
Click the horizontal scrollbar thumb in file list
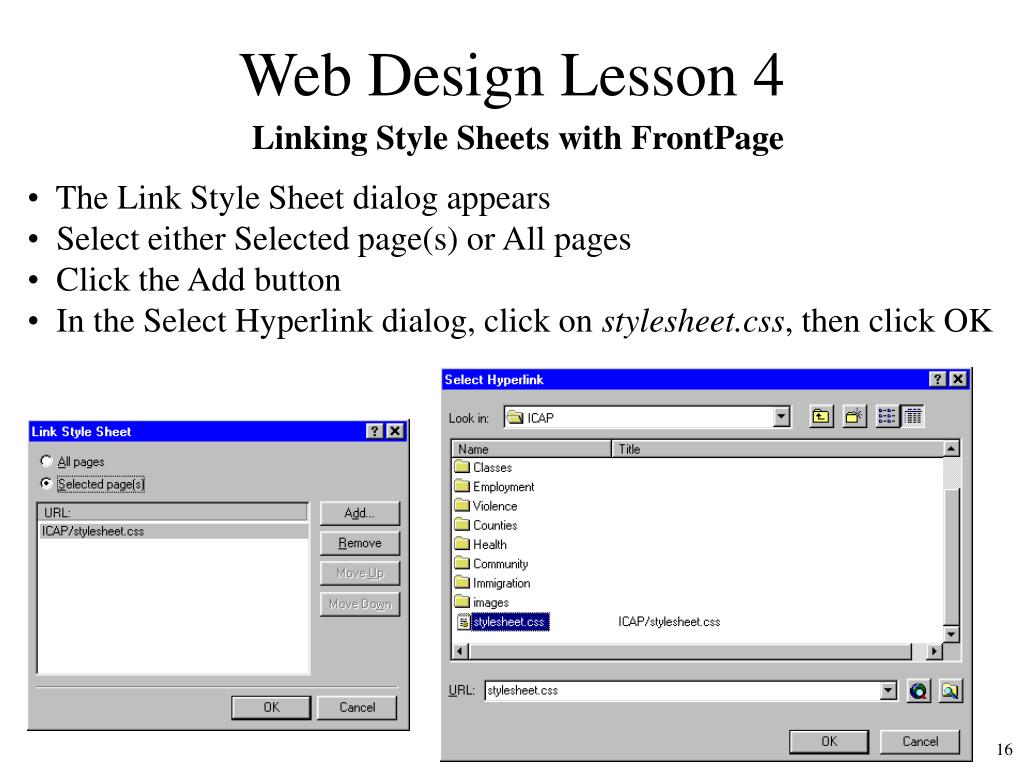690,651
